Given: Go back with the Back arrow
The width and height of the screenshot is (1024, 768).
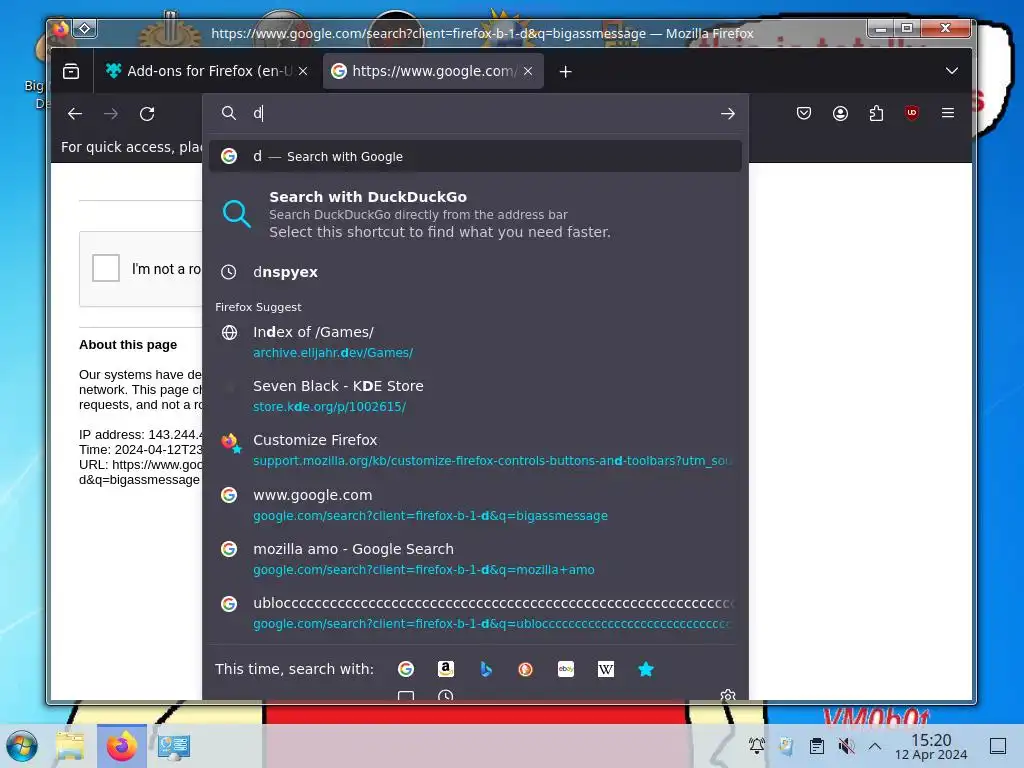Looking at the screenshot, I should pos(75,114).
